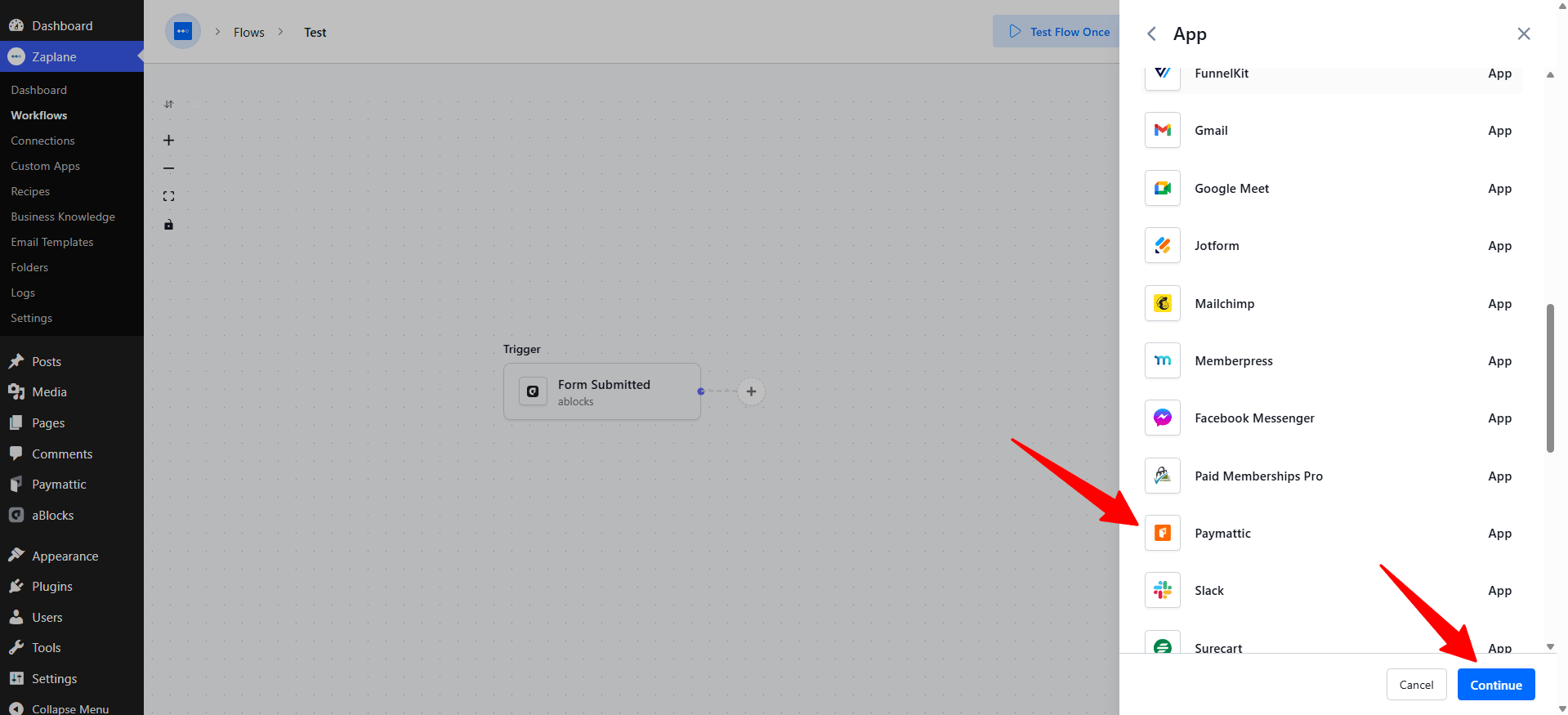Open the Business Knowledge submenu item
Screen dimensions: 1568x715
pyautogui.click(x=63, y=217)
